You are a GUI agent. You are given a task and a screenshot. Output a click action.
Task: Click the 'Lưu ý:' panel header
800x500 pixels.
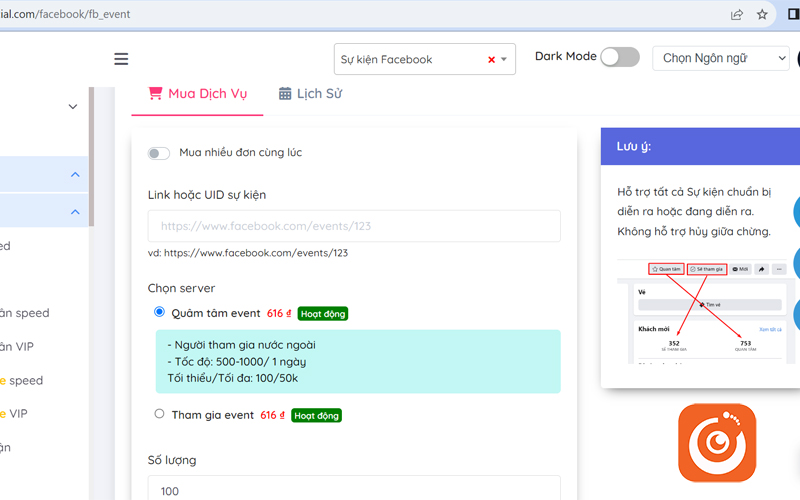701,146
